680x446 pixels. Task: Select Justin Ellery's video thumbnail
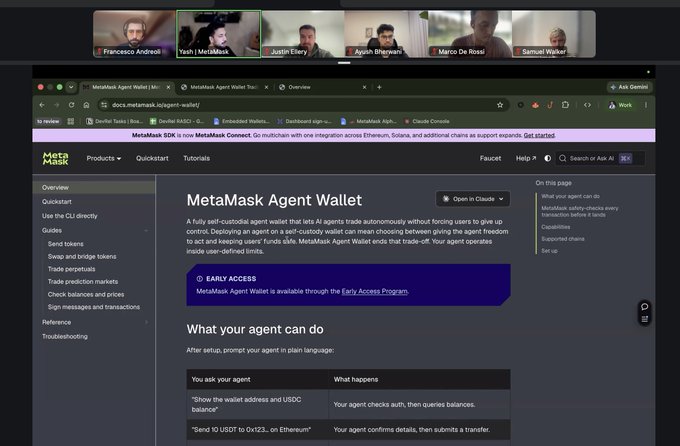tap(303, 34)
